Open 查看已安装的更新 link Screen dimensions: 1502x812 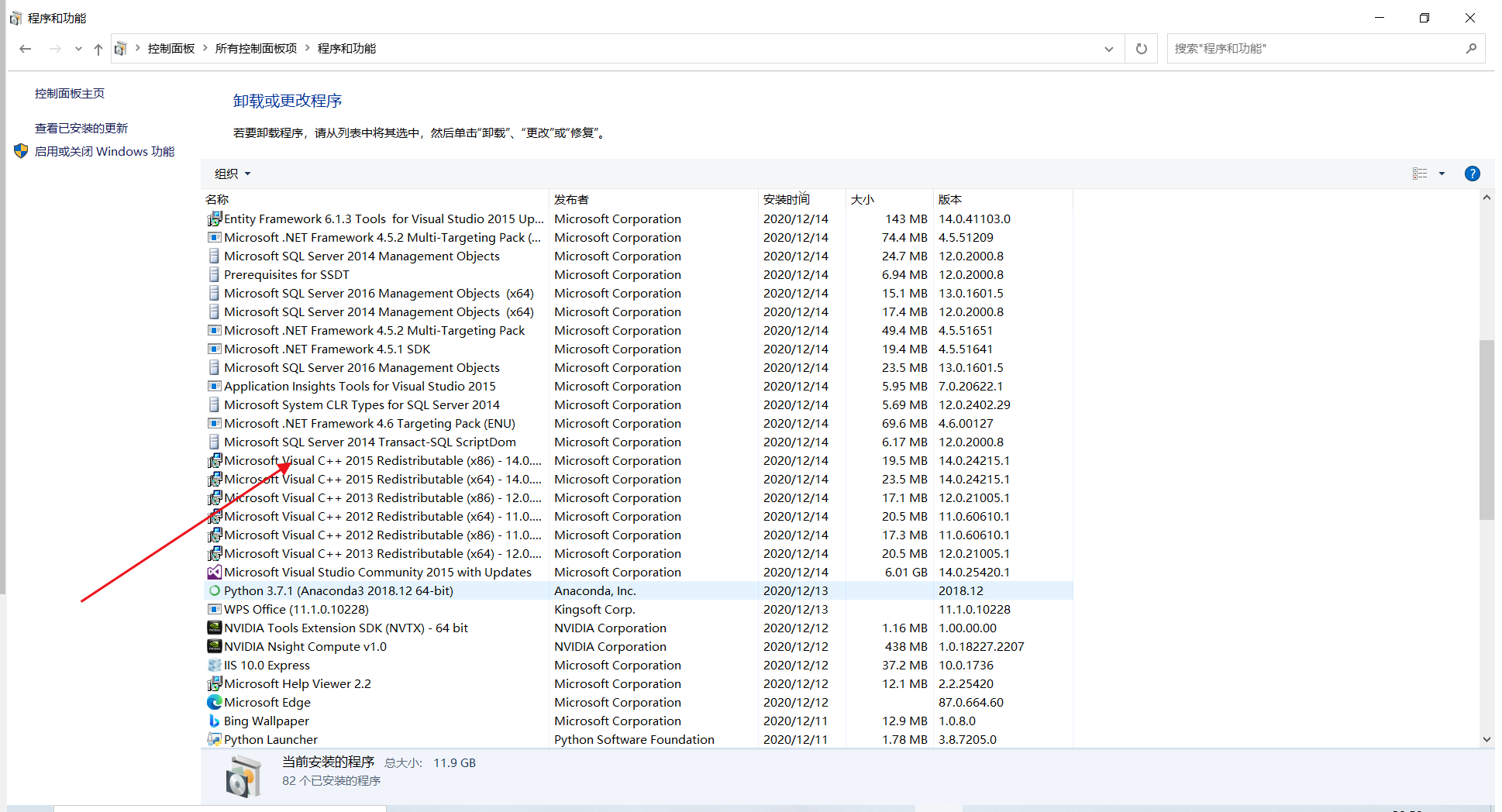point(81,129)
